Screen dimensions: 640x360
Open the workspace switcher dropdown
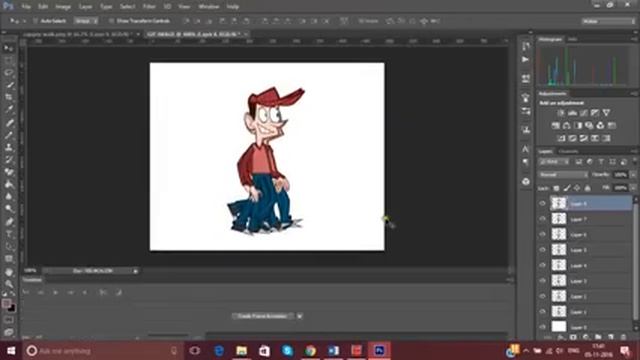pyautogui.click(x=608, y=21)
